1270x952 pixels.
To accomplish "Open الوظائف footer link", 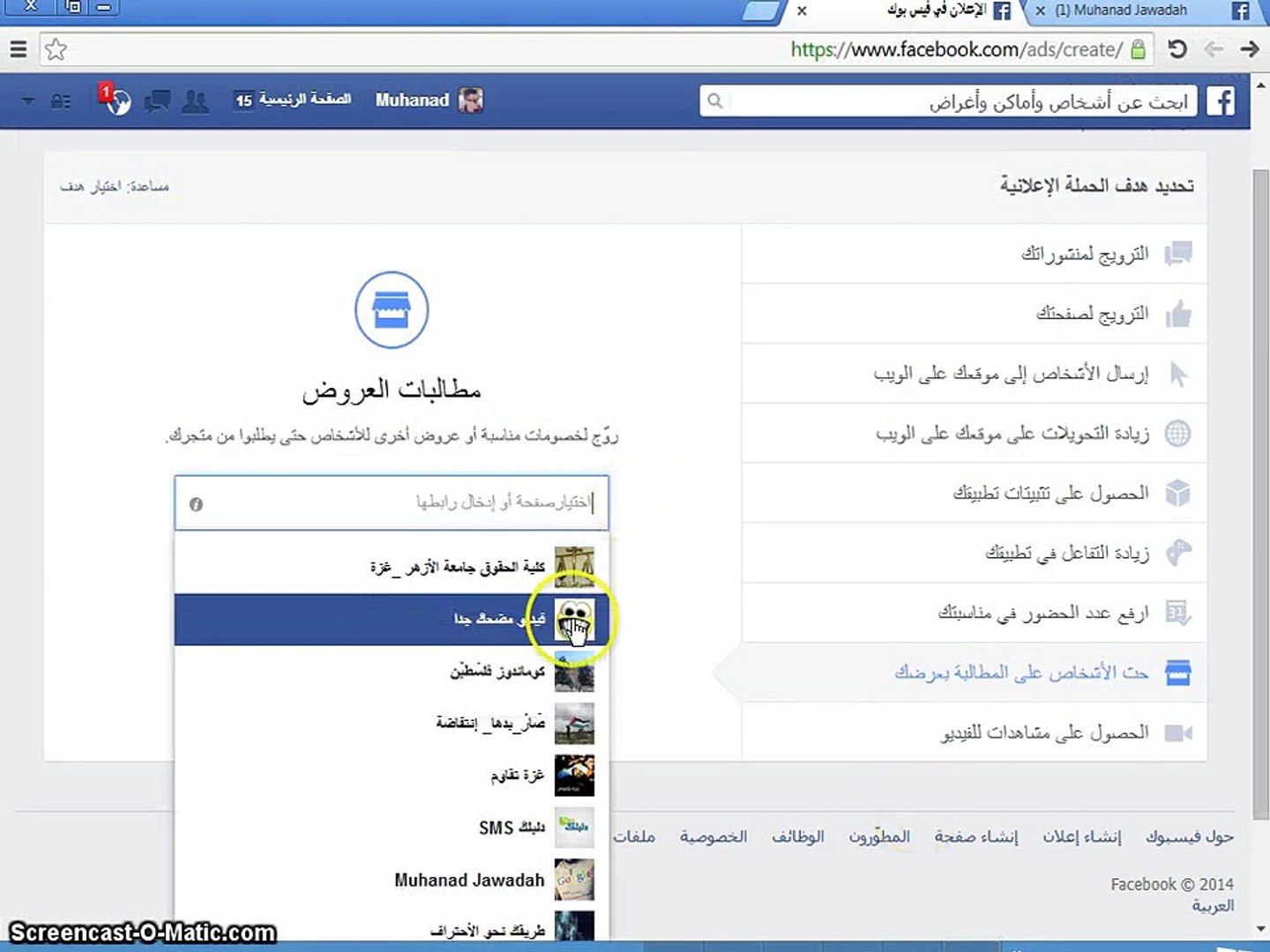I will [x=798, y=837].
